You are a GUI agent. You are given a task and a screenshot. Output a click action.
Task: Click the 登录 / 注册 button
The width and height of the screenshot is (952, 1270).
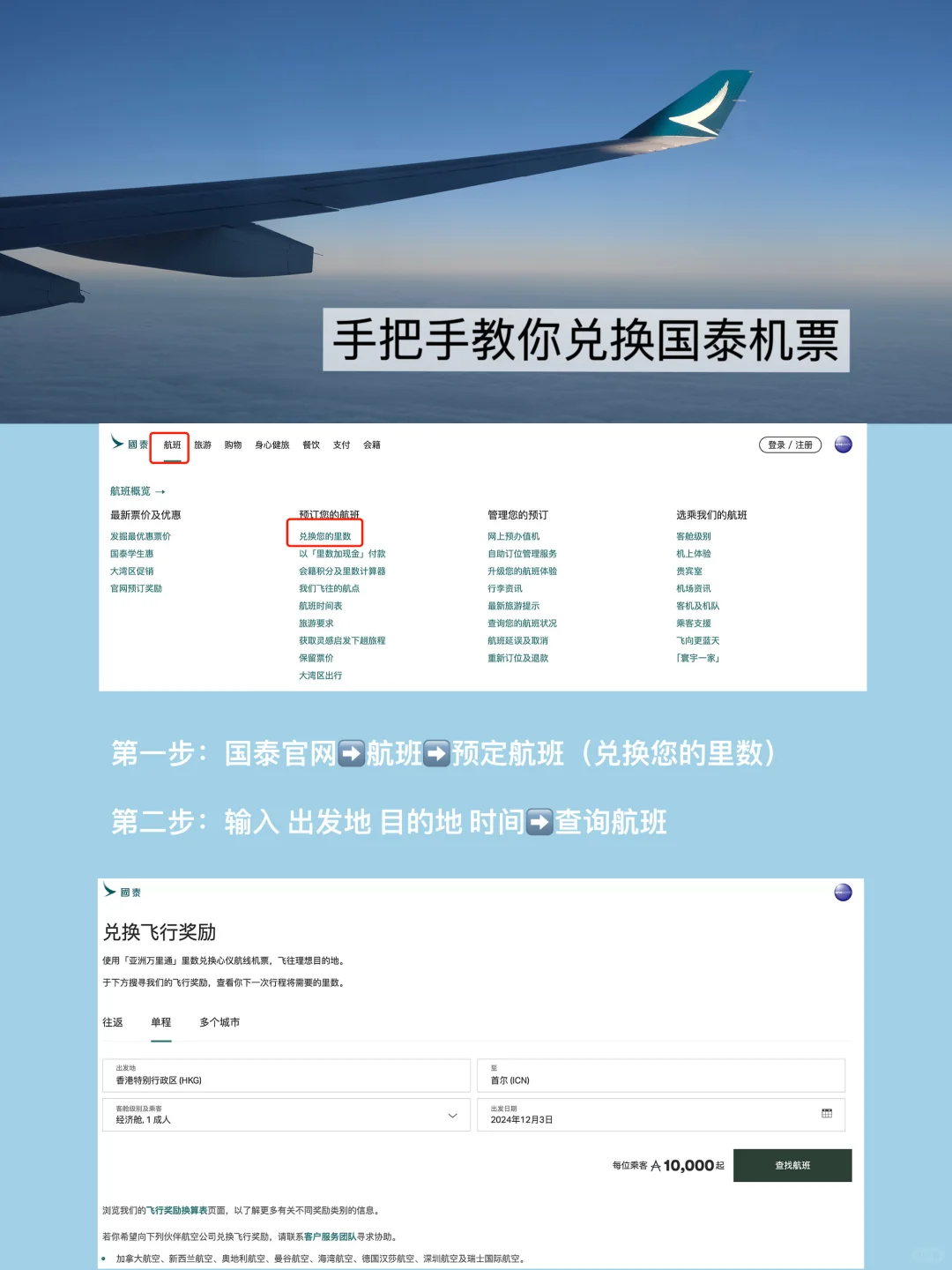[x=790, y=444]
